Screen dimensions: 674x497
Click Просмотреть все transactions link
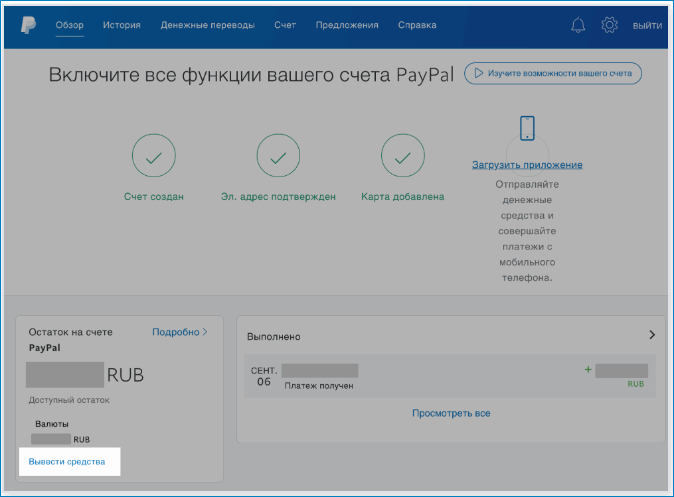pyautogui.click(x=451, y=413)
